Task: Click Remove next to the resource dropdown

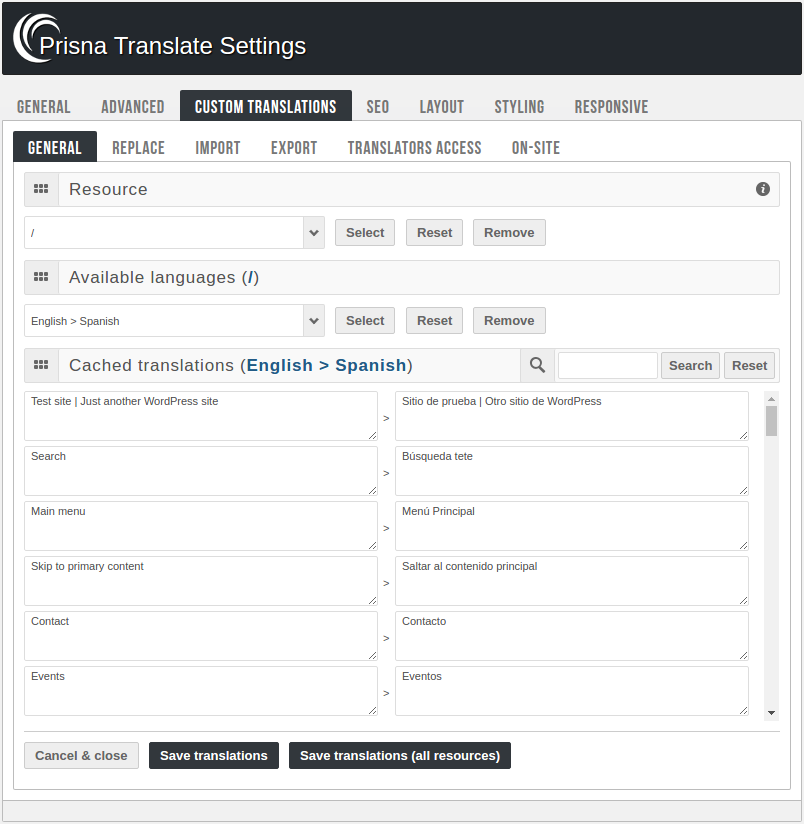Action: 508,232
